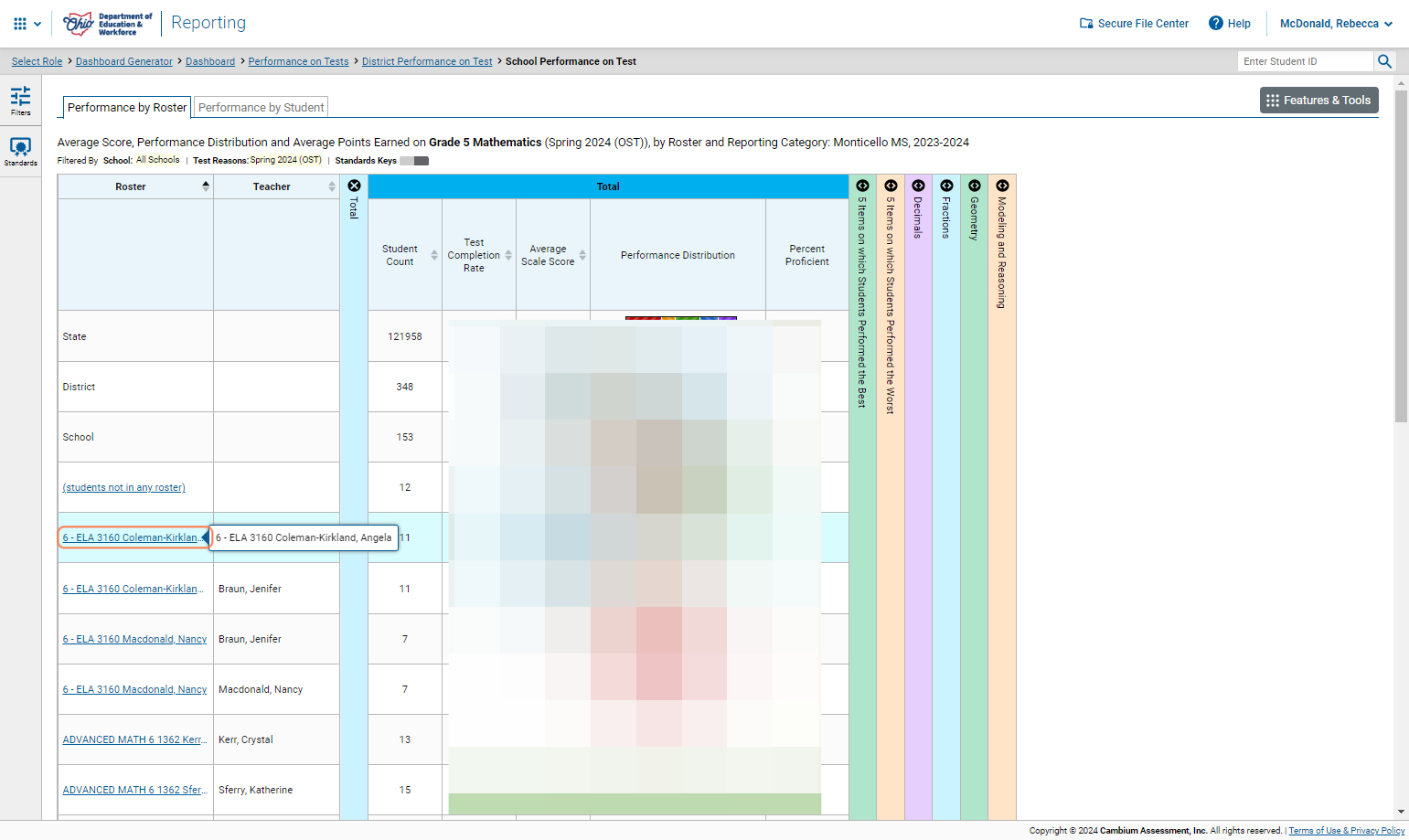Open the apps grid launcher menu
This screenshot has height=840, width=1409.
[x=27, y=24]
